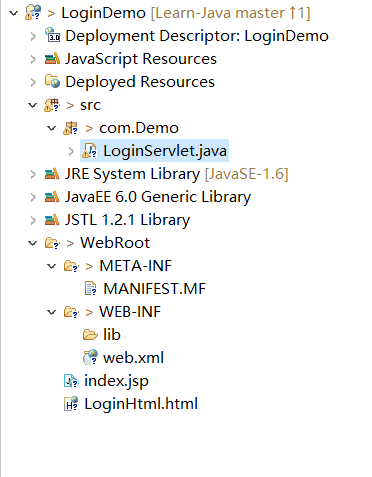
Task: Select Deployment Descriptor: LoginDemo label
Action: [x=197, y=36]
